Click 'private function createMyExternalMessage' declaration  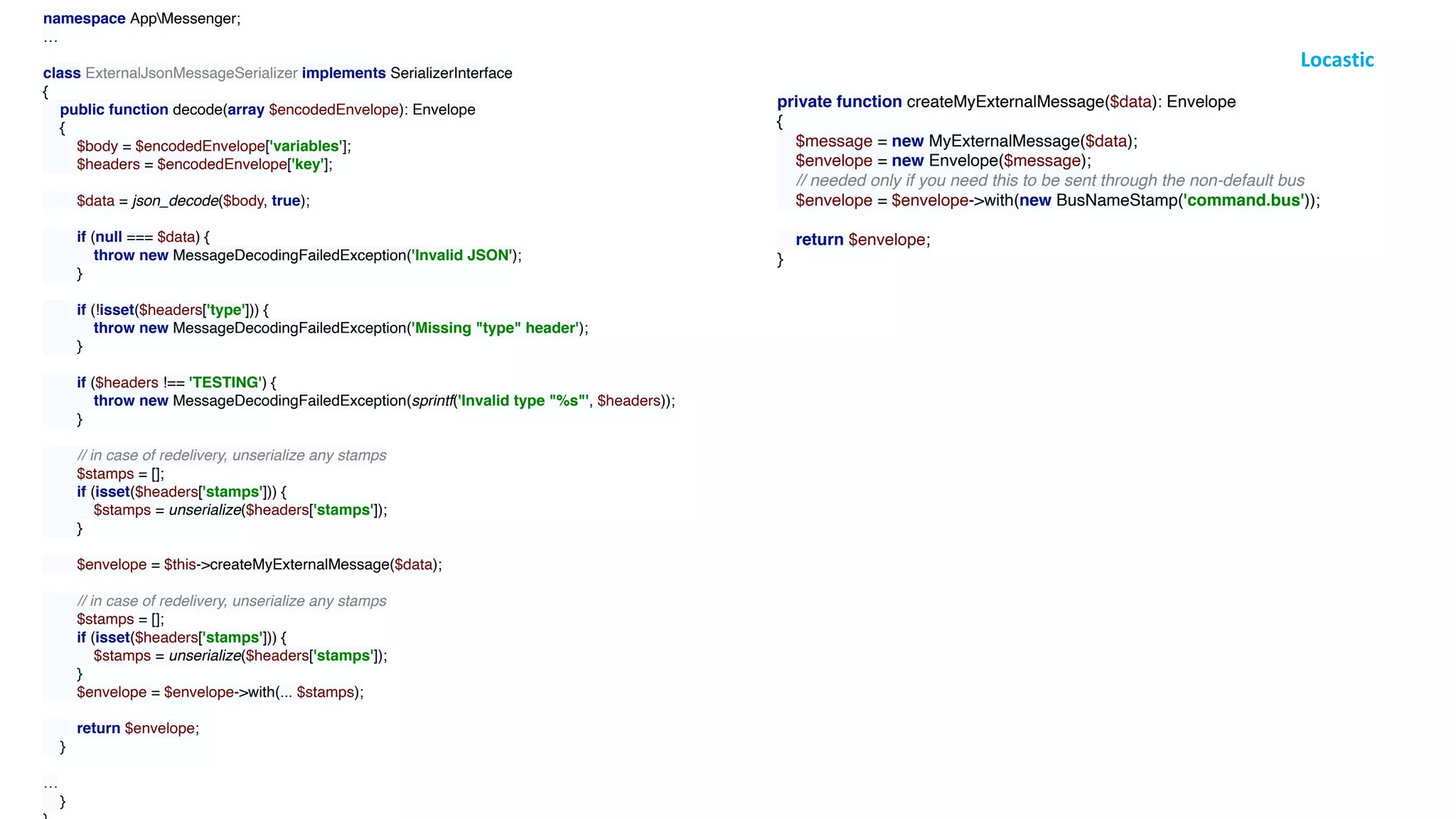point(1007,102)
